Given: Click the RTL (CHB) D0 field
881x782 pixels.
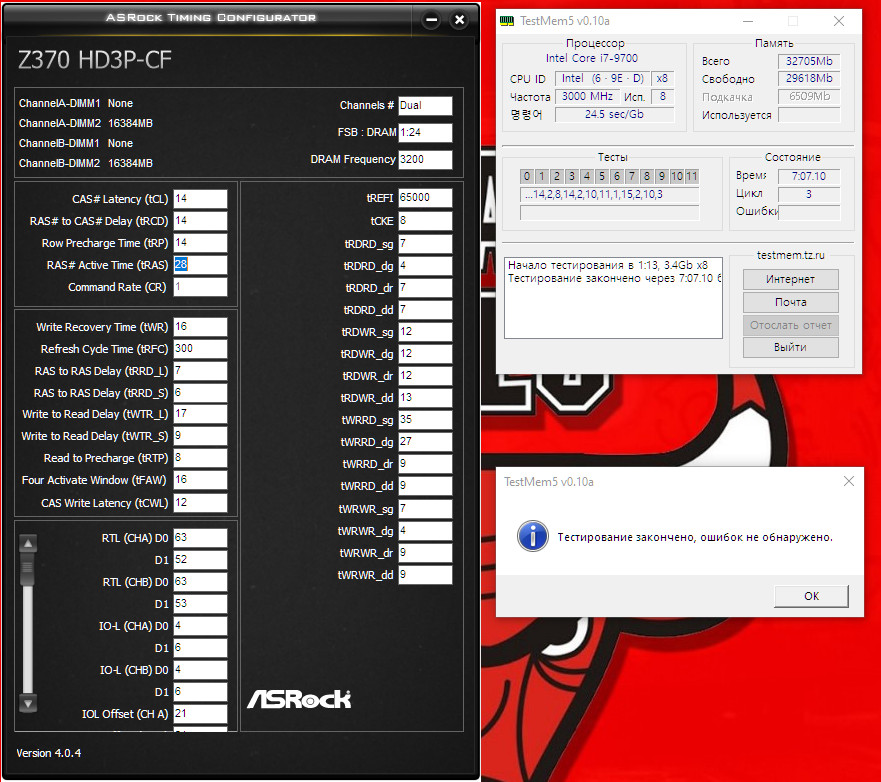Looking at the screenshot, I should (x=200, y=581).
